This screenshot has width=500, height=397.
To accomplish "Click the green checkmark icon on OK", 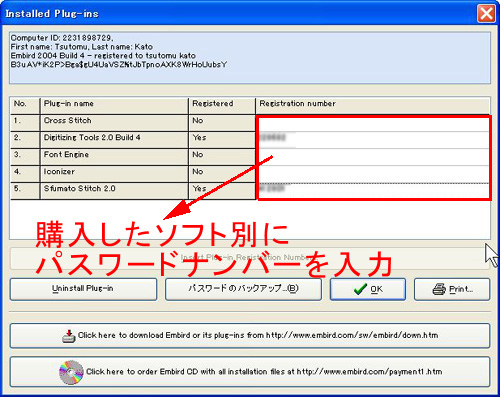I will pos(360,289).
